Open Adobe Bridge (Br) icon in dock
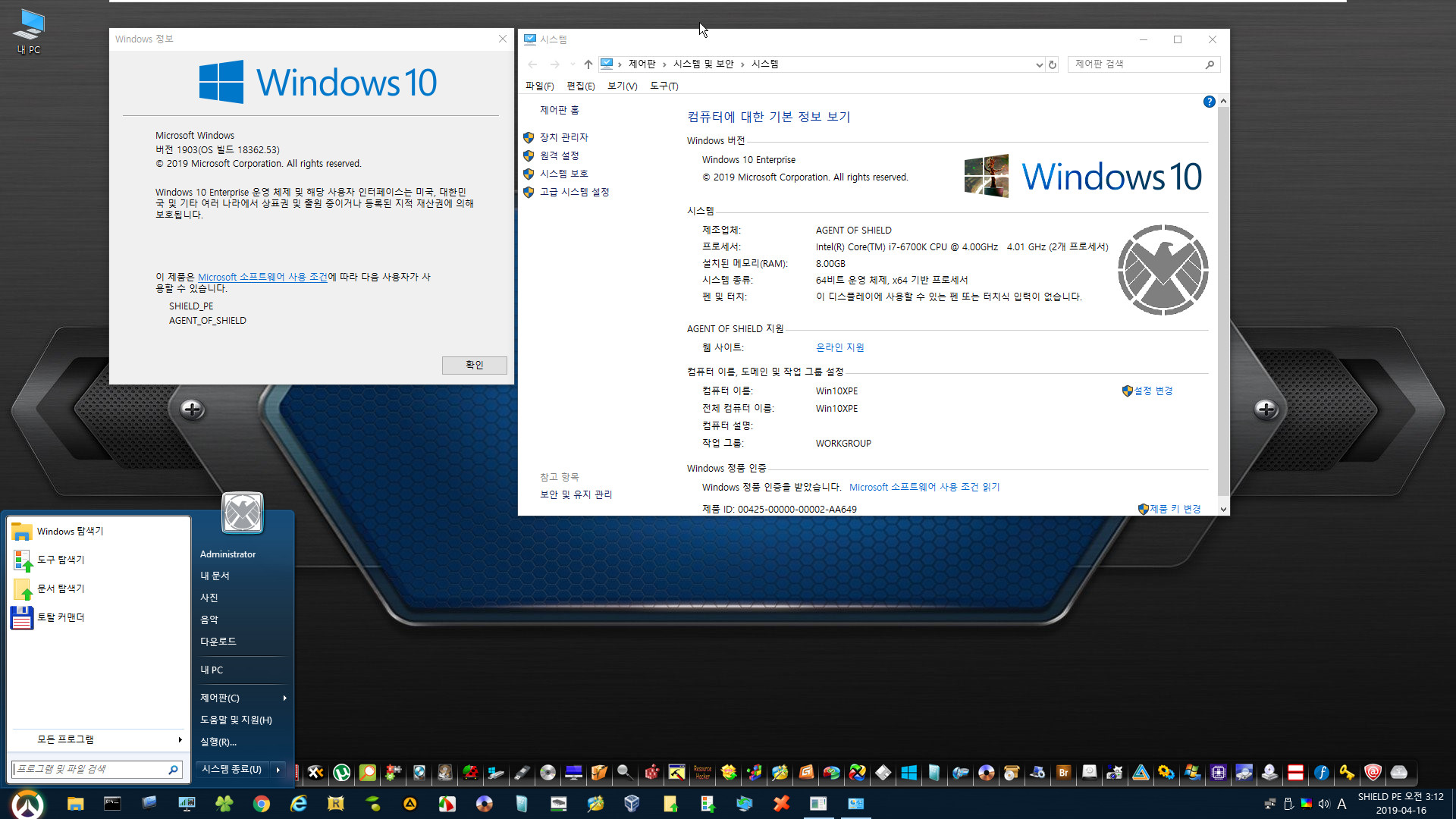Viewport: 1456px width, 819px height. (1063, 772)
